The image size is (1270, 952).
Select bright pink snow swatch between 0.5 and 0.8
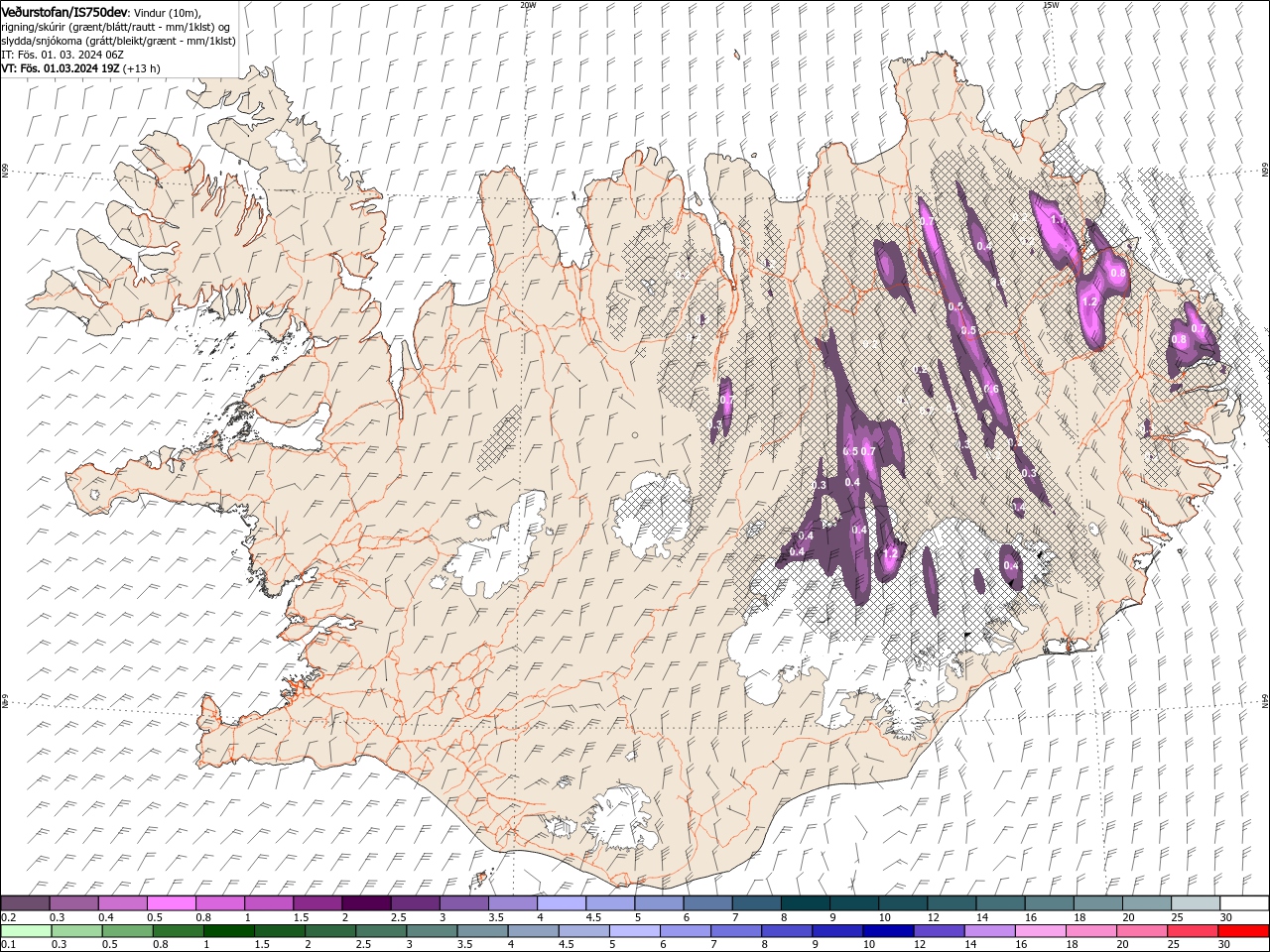tap(172, 902)
